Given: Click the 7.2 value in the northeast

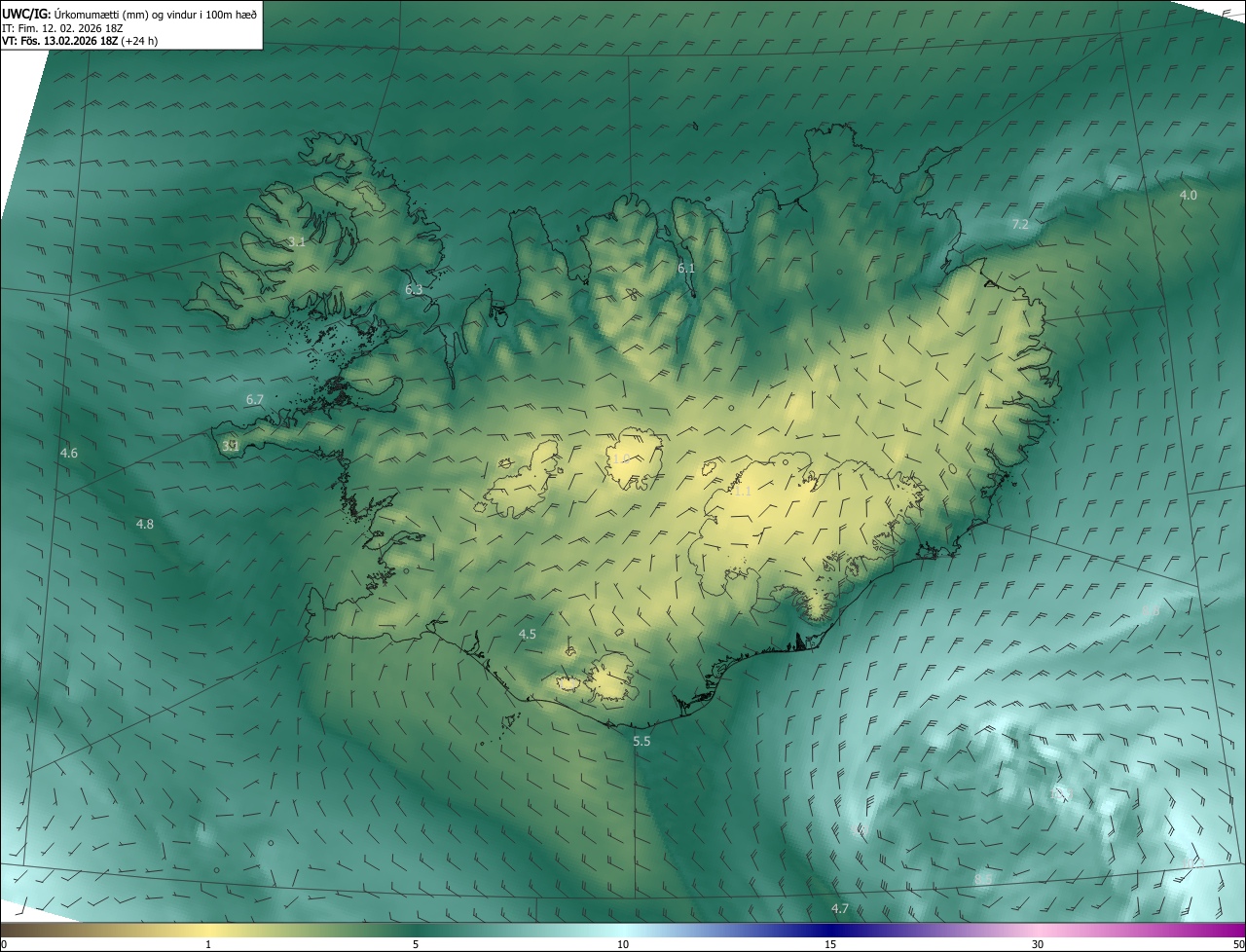Looking at the screenshot, I should 1019,224.
